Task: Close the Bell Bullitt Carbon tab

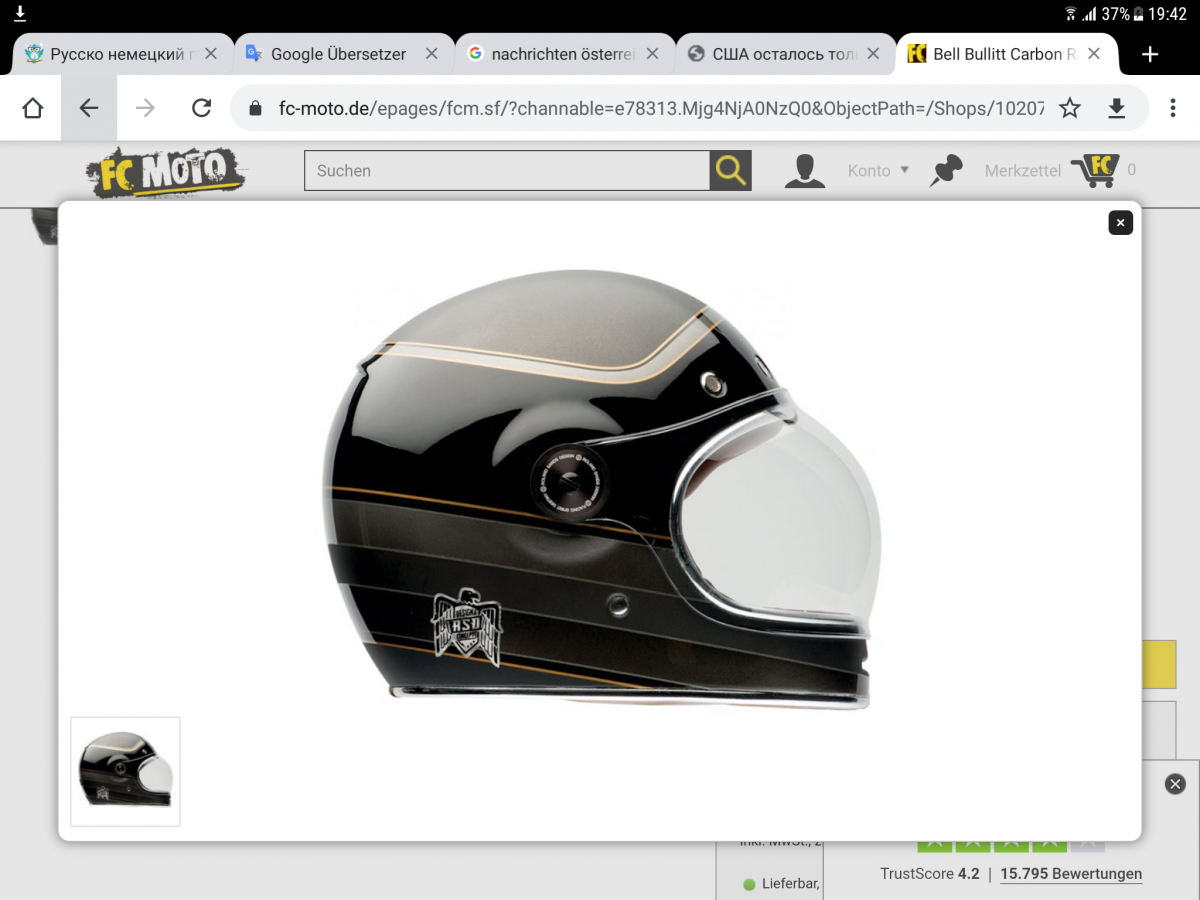Action: 1094,54
